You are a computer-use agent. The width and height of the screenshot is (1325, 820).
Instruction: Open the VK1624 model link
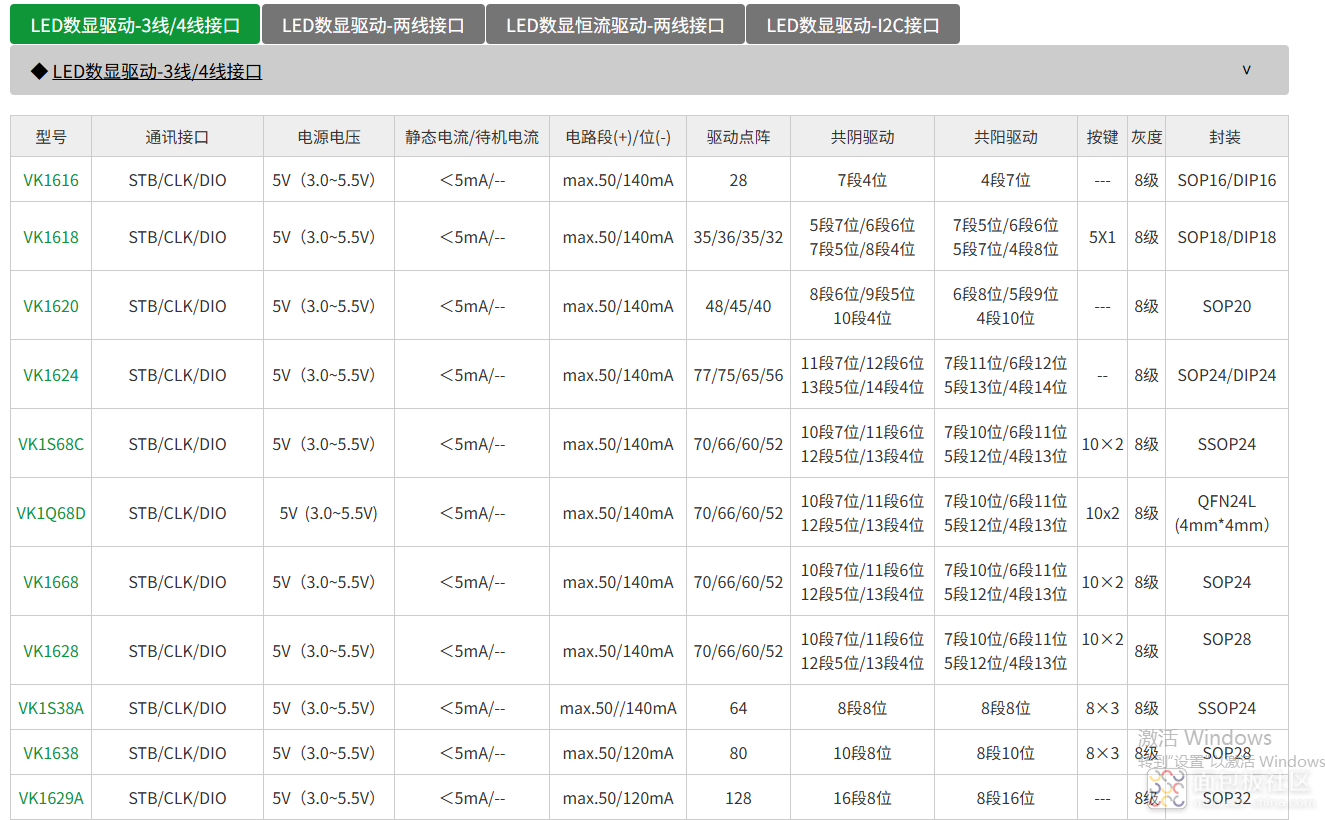[51, 375]
